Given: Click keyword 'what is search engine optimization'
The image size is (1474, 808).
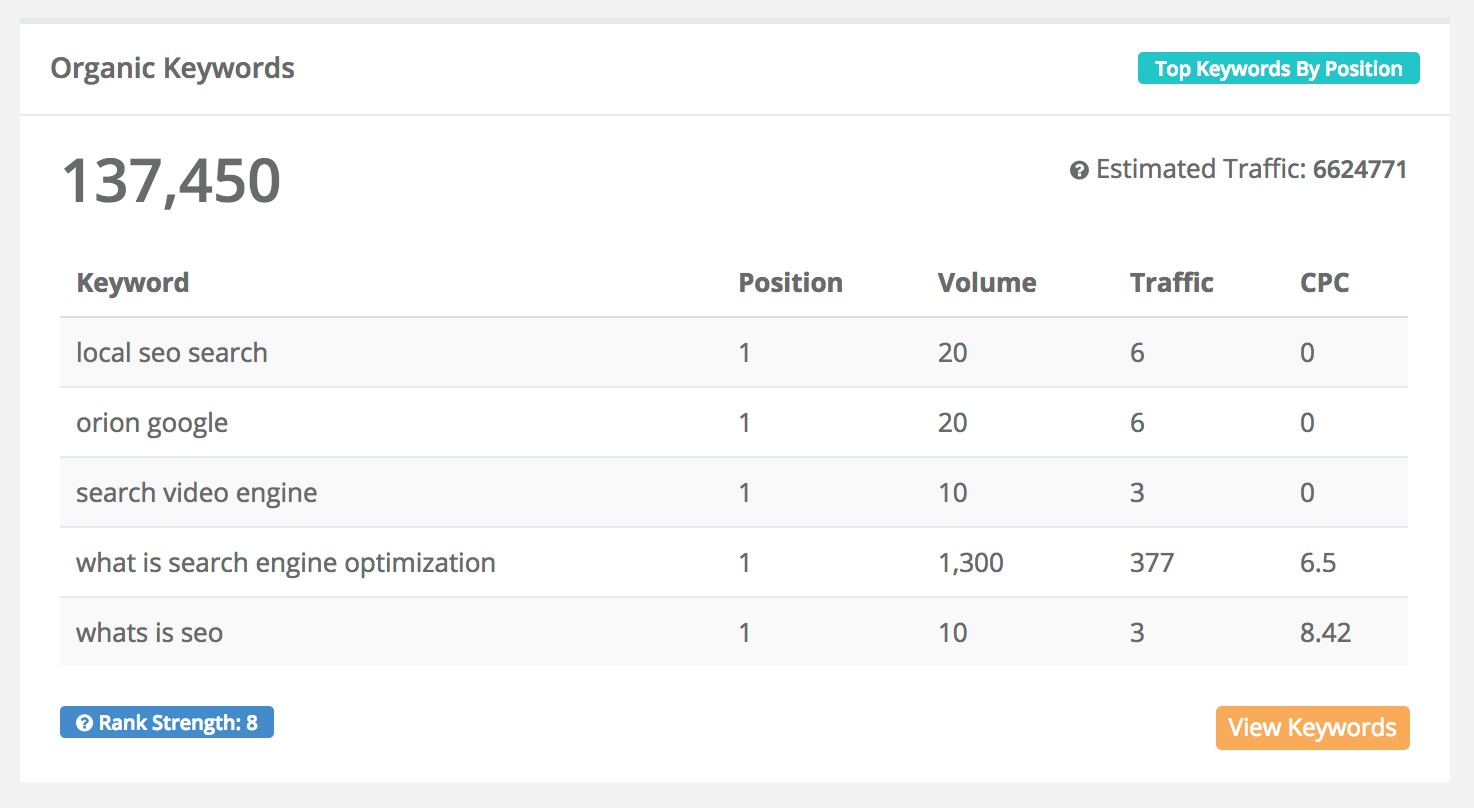Looking at the screenshot, I should [x=286, y=563].
